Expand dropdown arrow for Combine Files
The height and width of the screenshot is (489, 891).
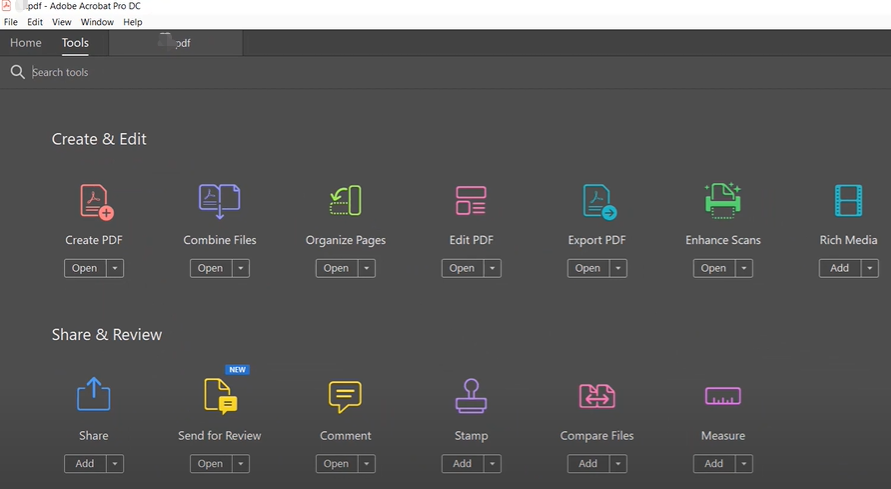click(241, 268)
